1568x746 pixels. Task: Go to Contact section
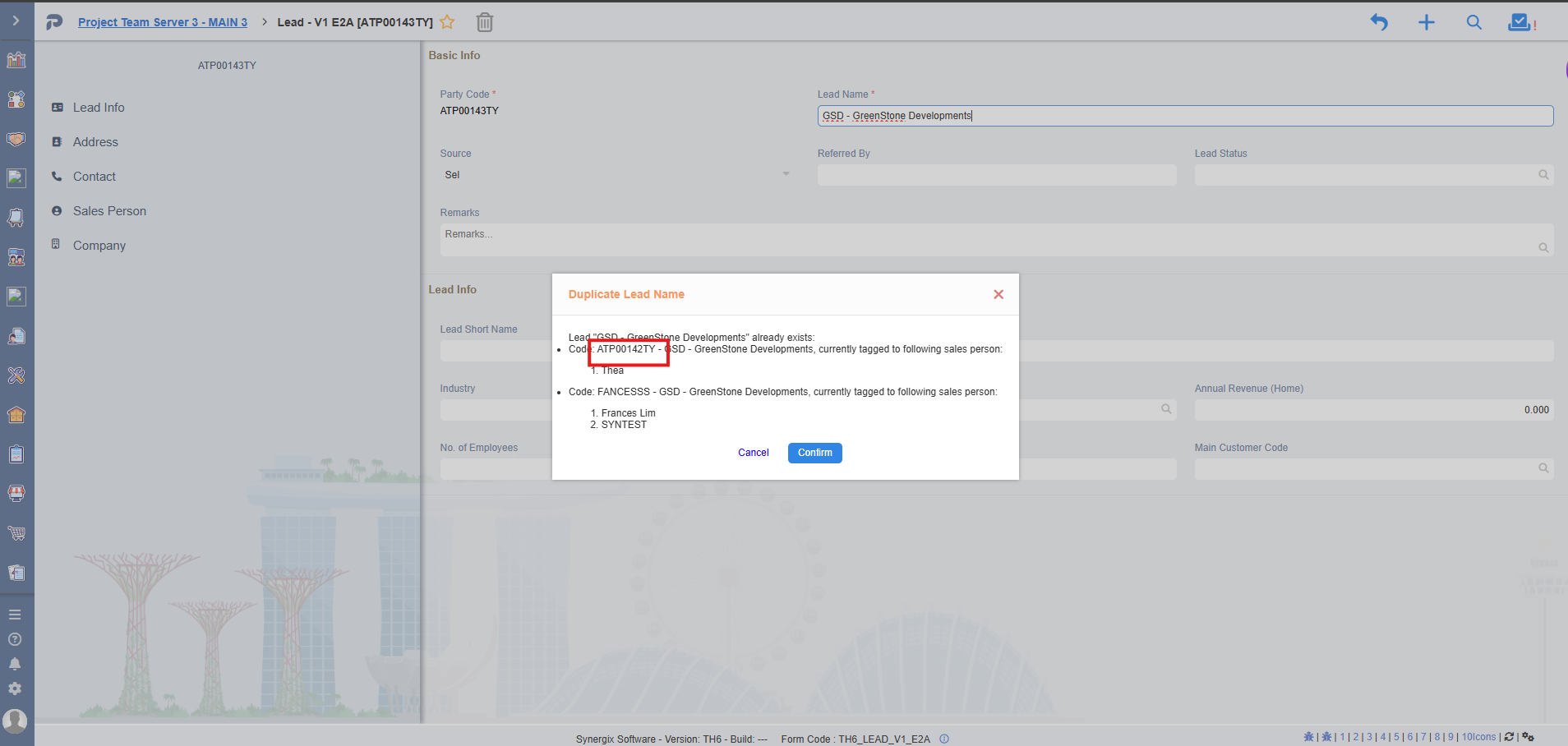tap(95, 177)
